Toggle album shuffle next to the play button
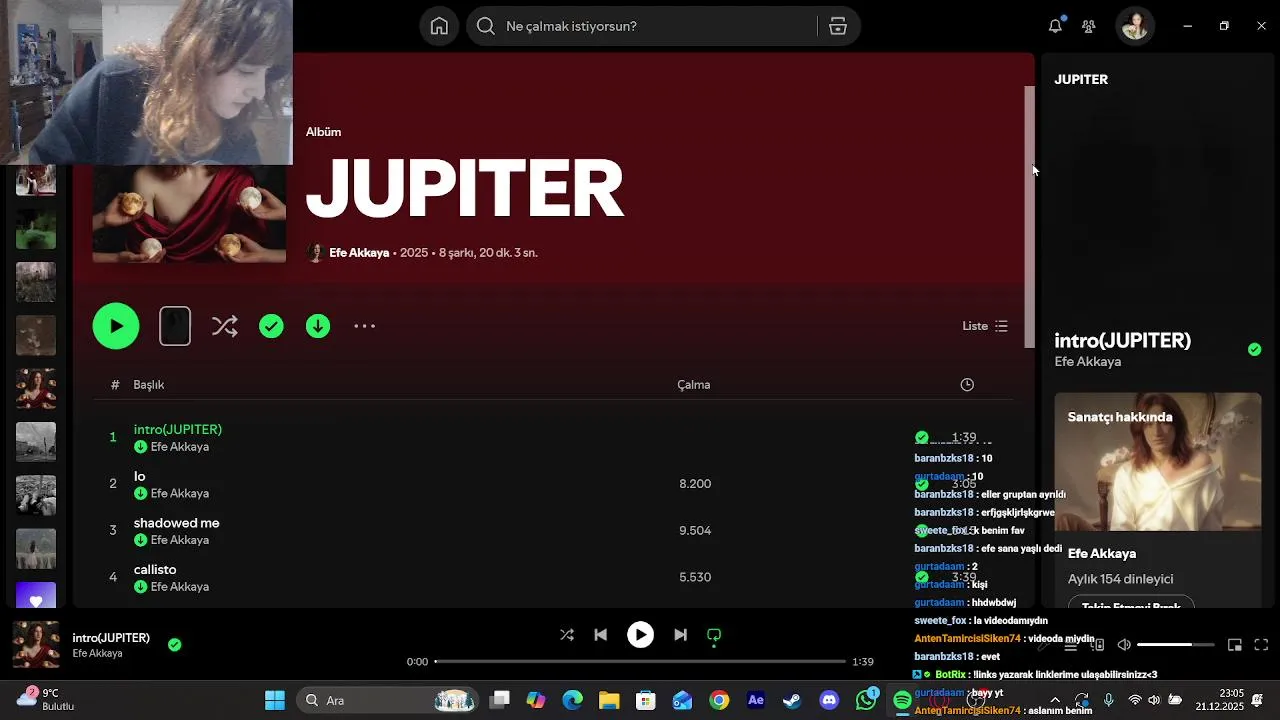1280x720 pixels. tap(225, 326)
